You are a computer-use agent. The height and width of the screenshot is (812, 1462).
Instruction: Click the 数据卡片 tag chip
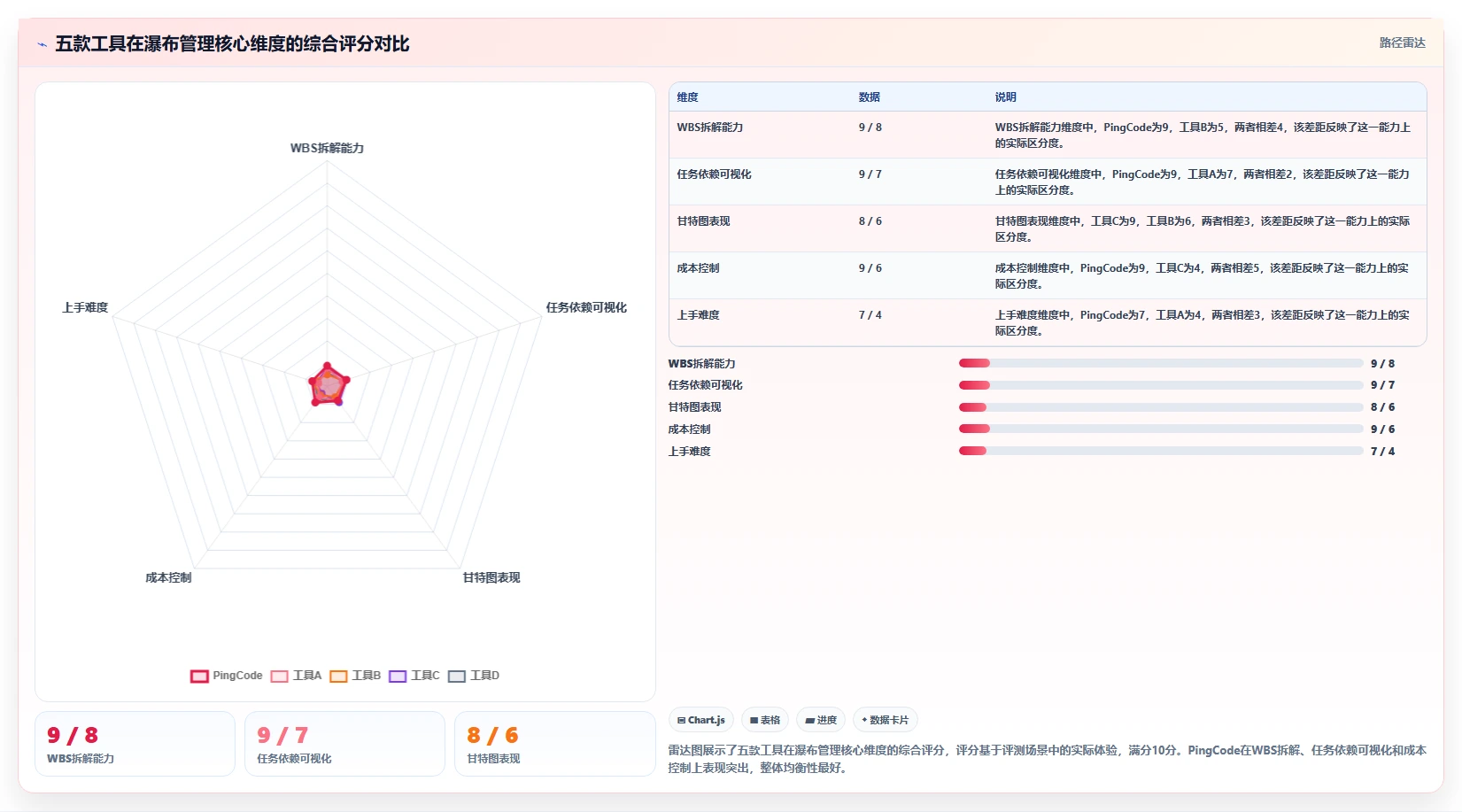885,720
